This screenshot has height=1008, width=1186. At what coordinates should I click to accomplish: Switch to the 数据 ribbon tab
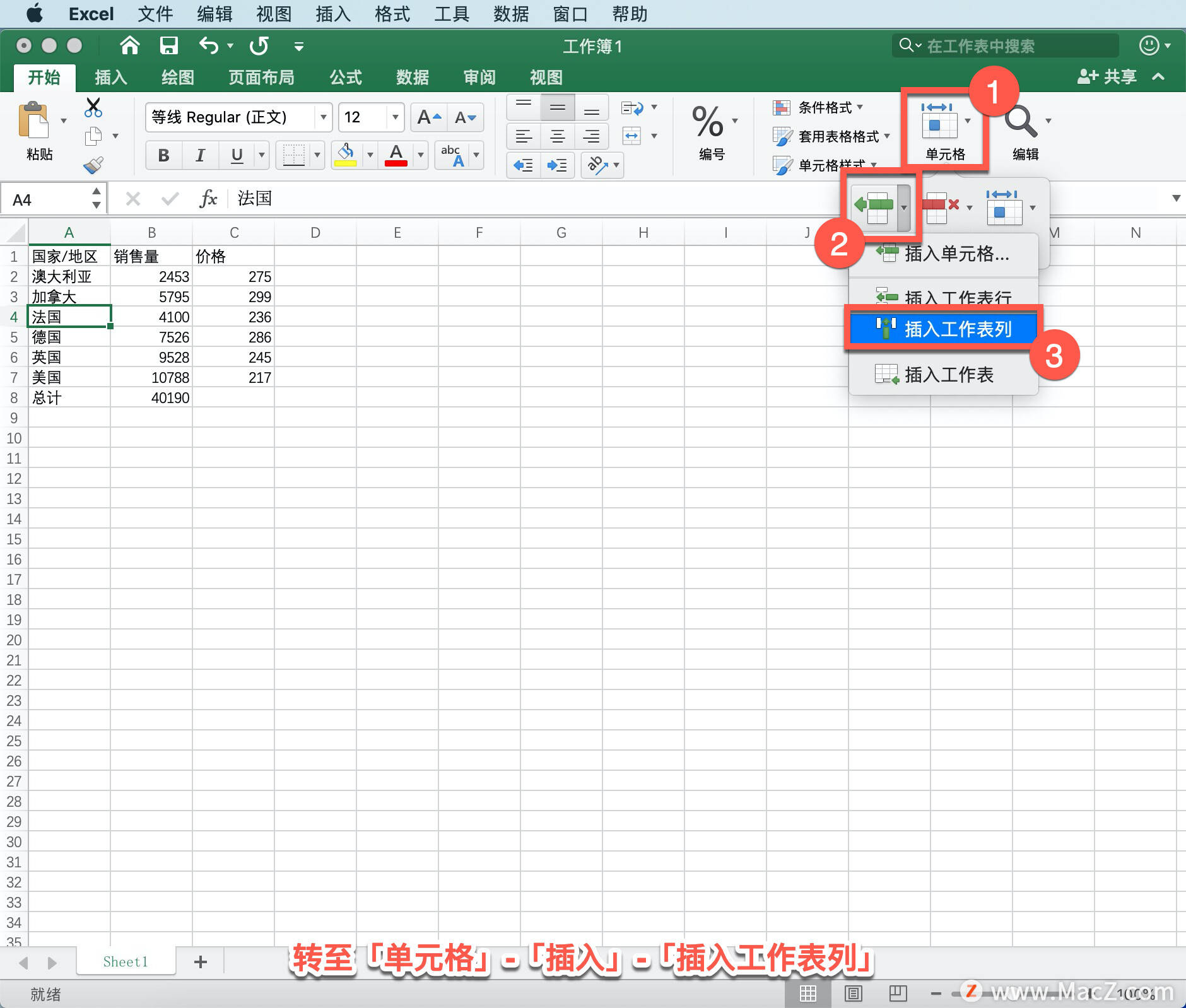click(x=411, y=77)
